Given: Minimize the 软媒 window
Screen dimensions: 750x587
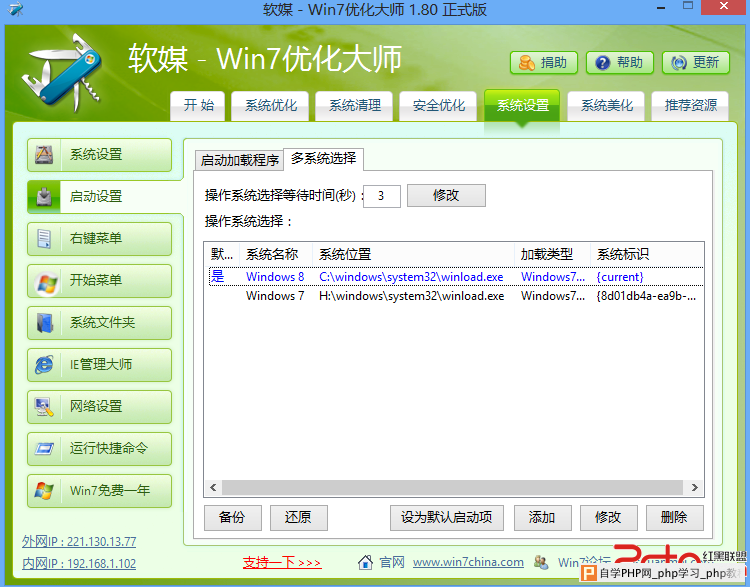Looking at the screenshot, I should click(662, 8).
